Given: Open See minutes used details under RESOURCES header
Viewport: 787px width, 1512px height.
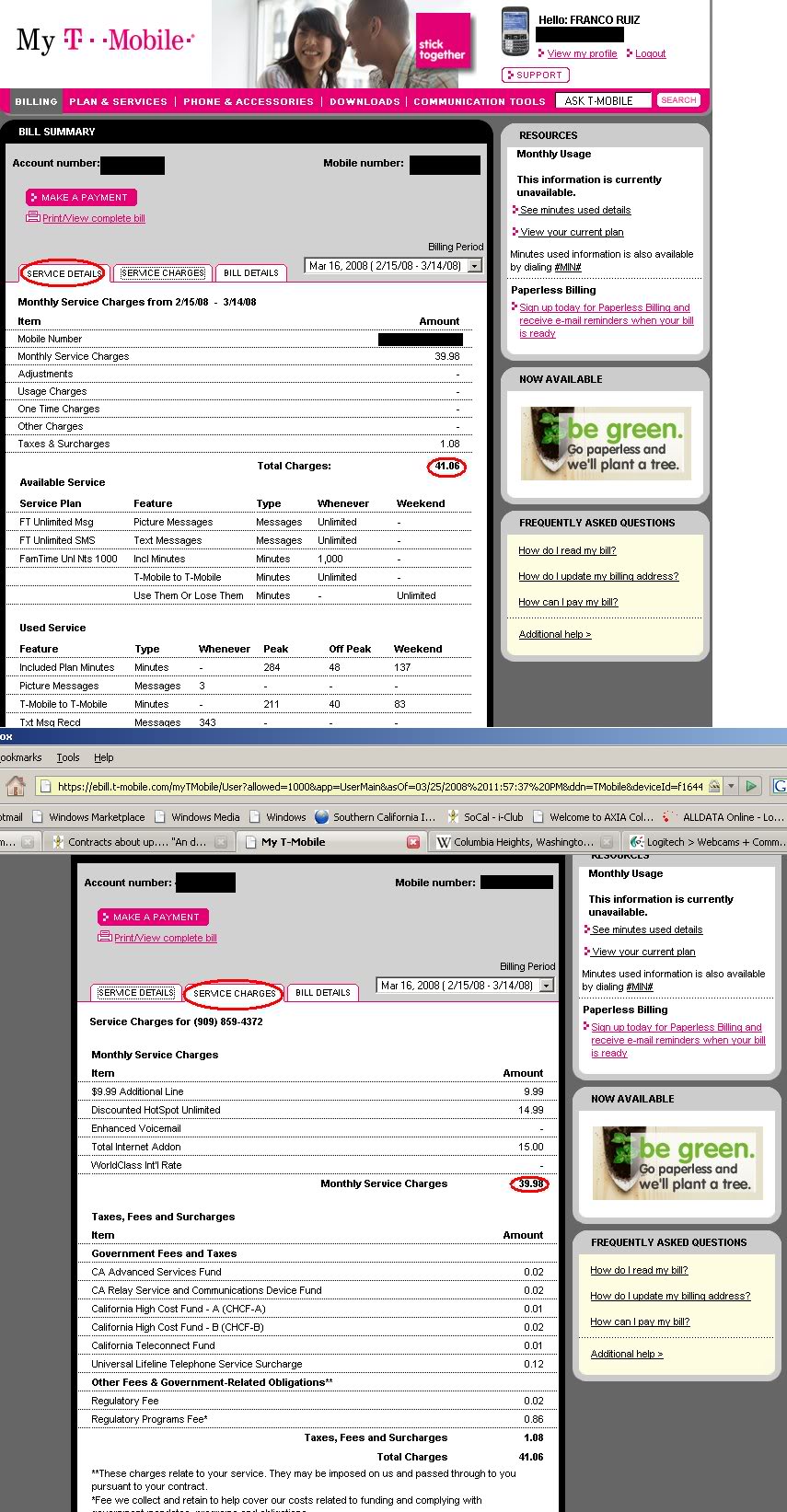Looking at the screenshot, I should tap(575, 210).
